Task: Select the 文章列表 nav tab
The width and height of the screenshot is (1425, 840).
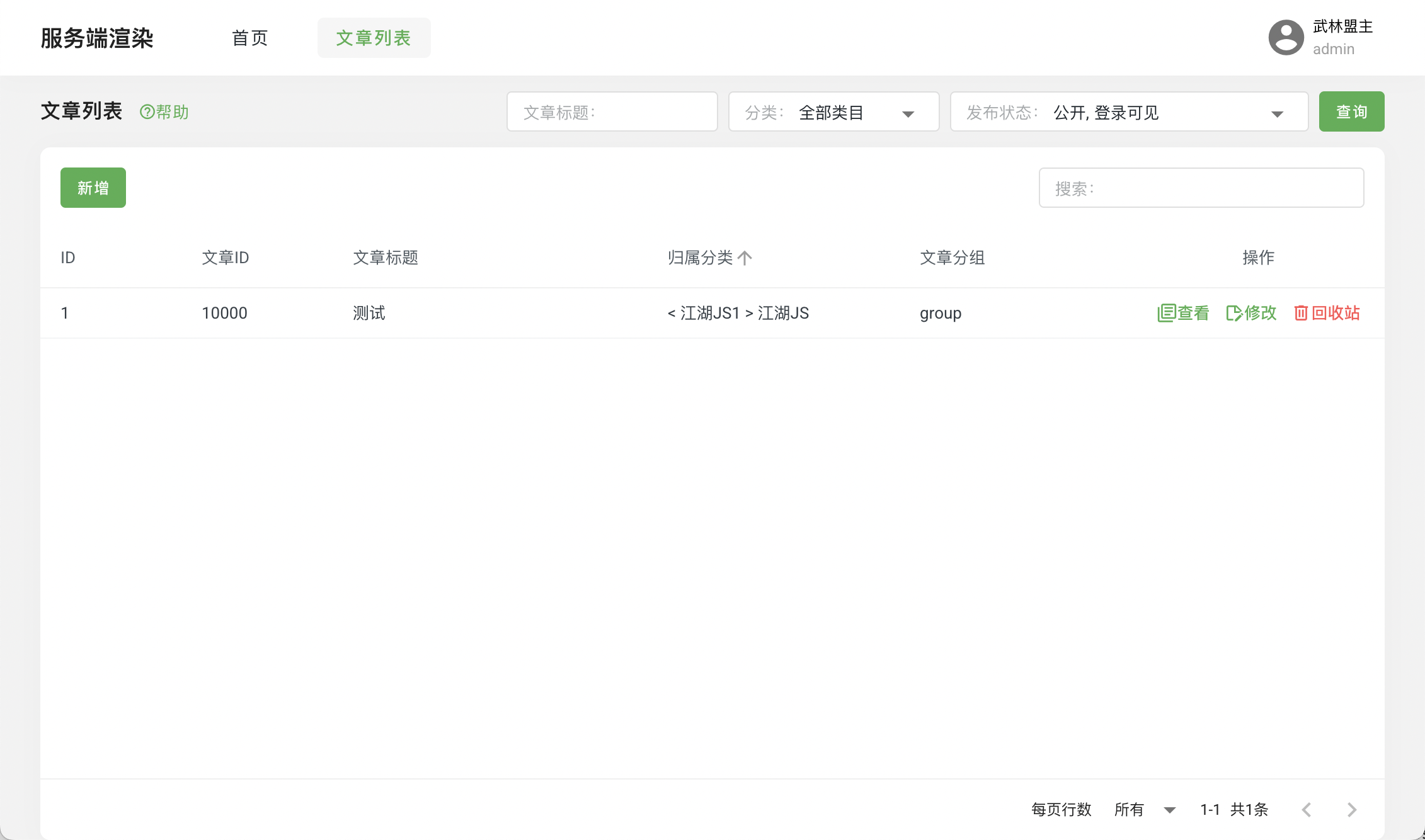Action: pyautogui.click(x=374, y=38)
